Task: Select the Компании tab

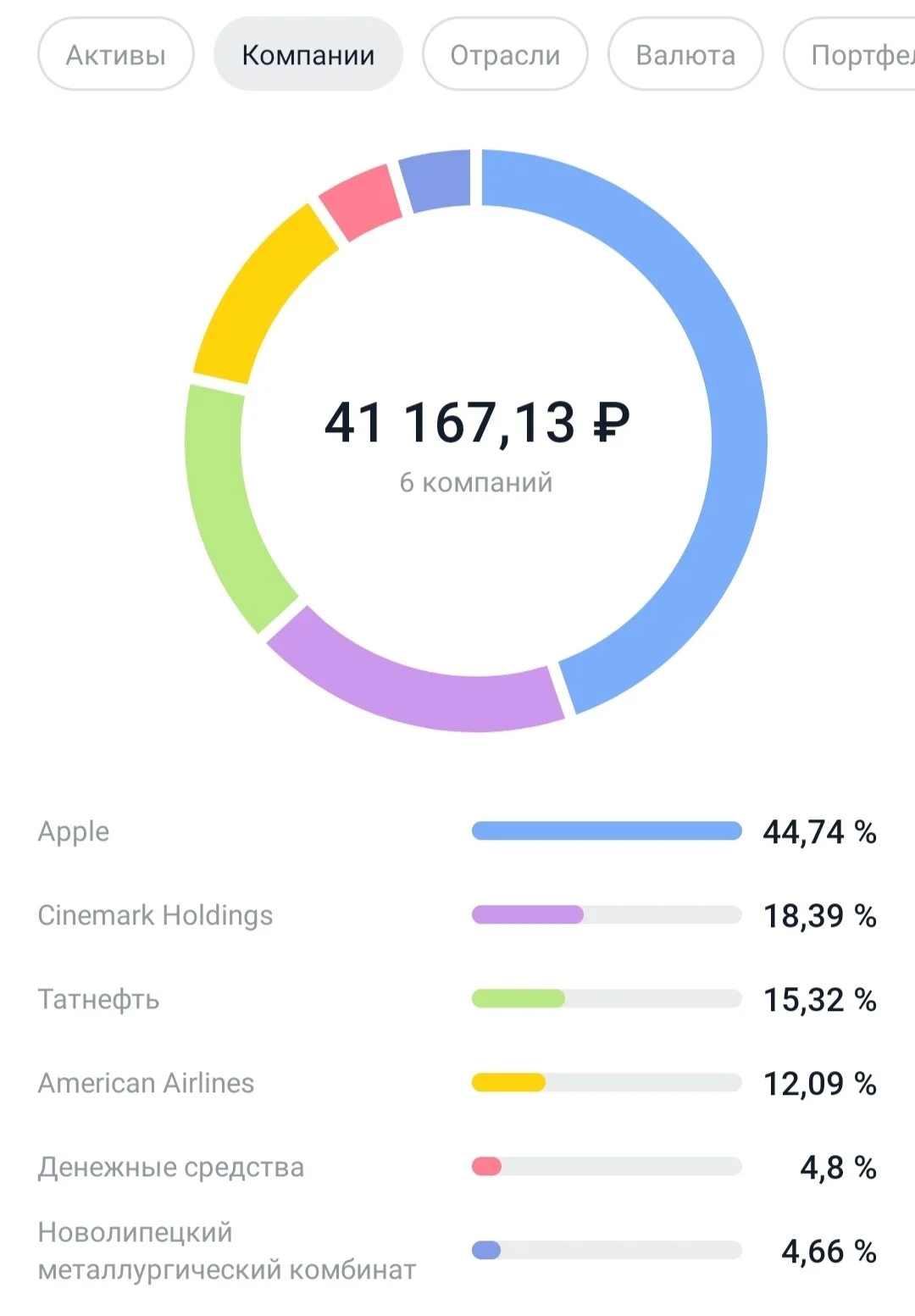Action: [x=308, y=54]
